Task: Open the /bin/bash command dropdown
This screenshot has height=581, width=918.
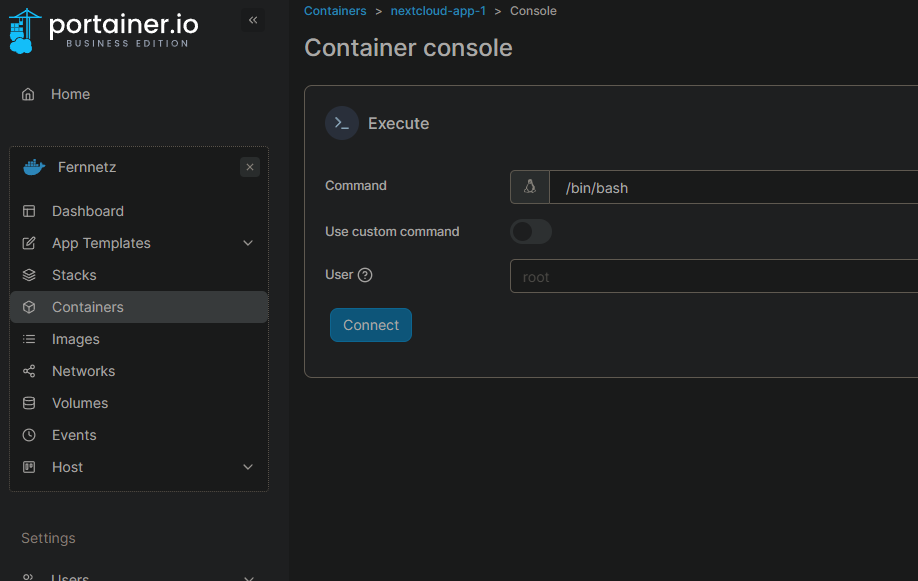Action: [730, 187]
